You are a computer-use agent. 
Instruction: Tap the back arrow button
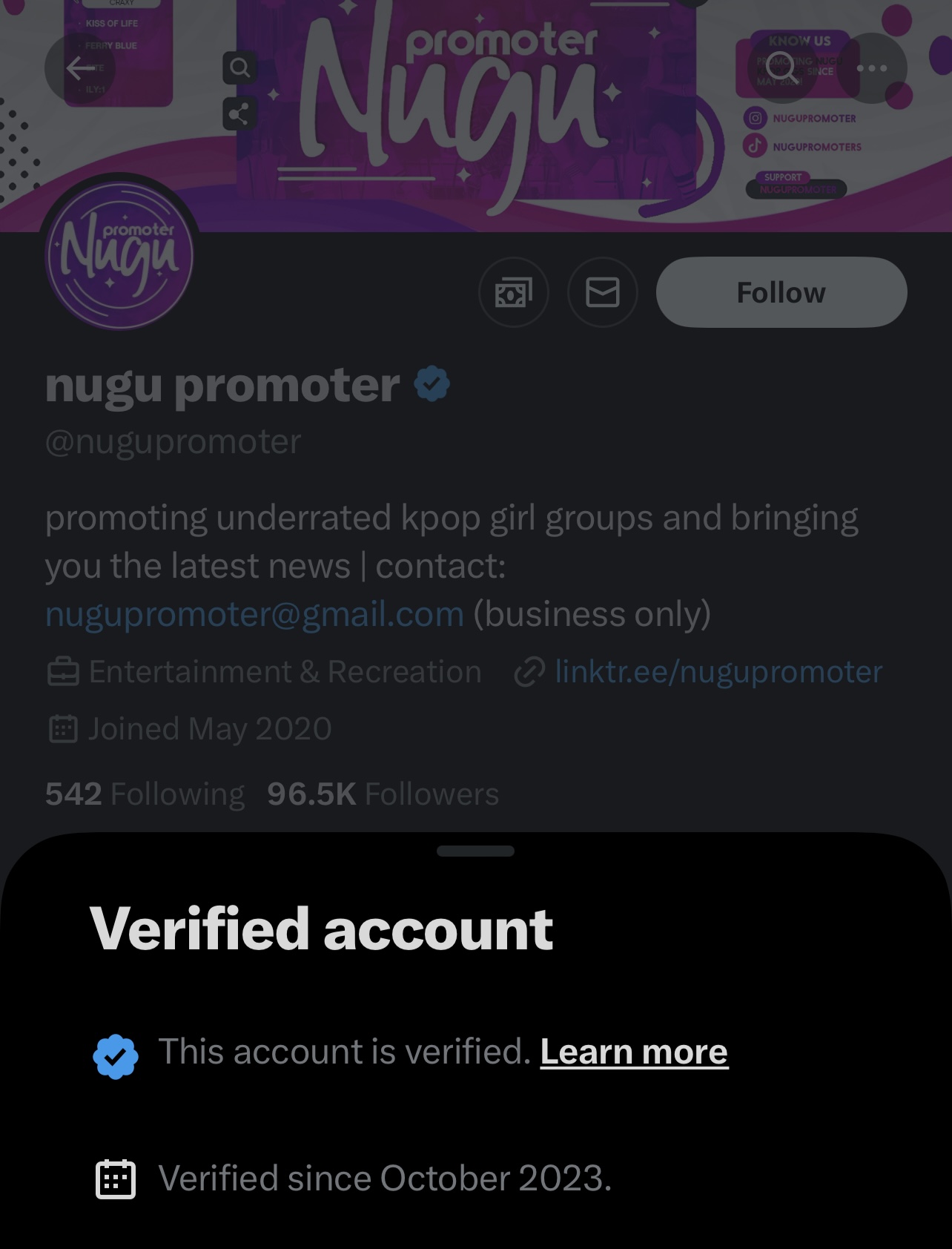(80, 68)
